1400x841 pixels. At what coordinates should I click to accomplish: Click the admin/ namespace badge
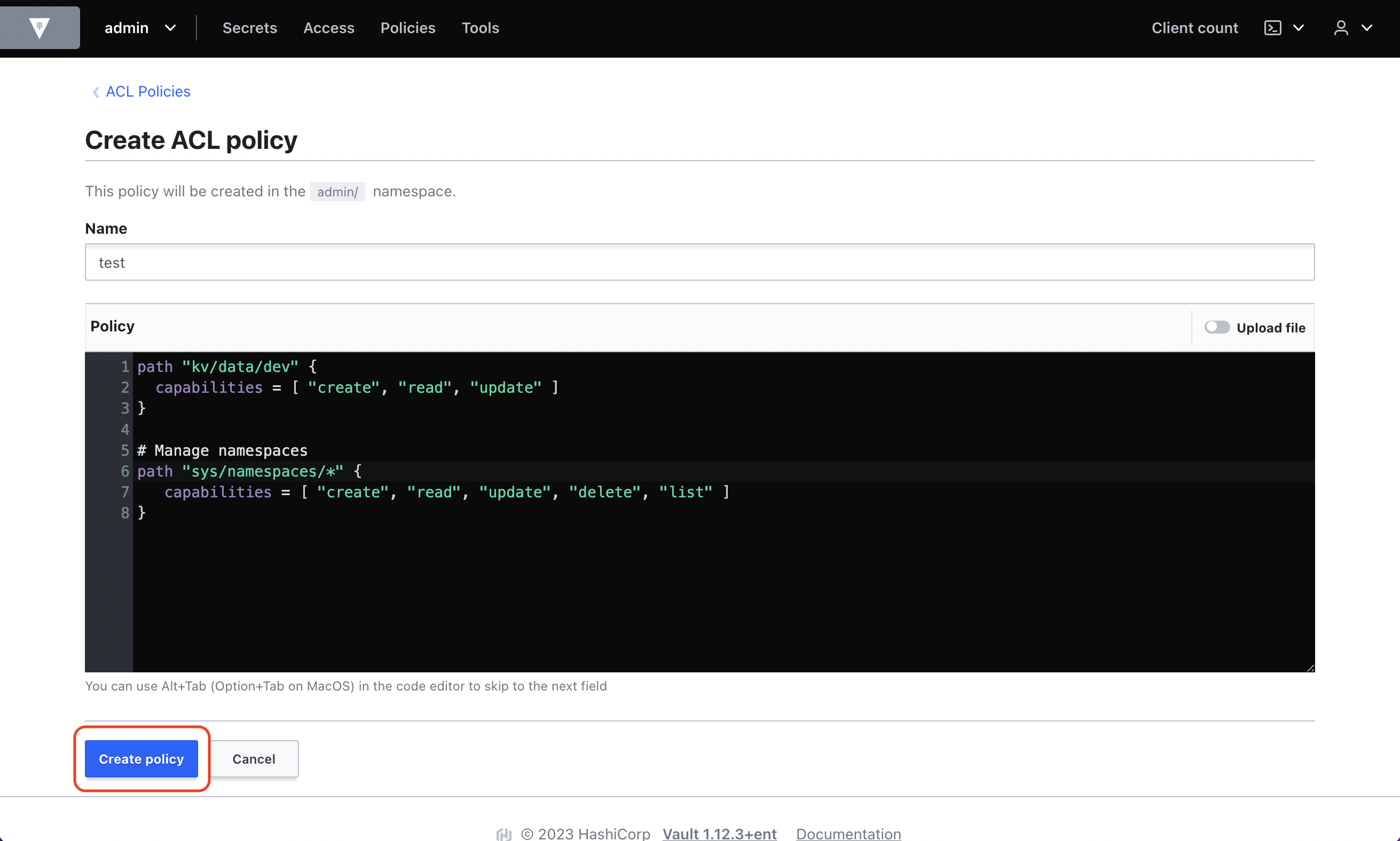coord(337,192)
